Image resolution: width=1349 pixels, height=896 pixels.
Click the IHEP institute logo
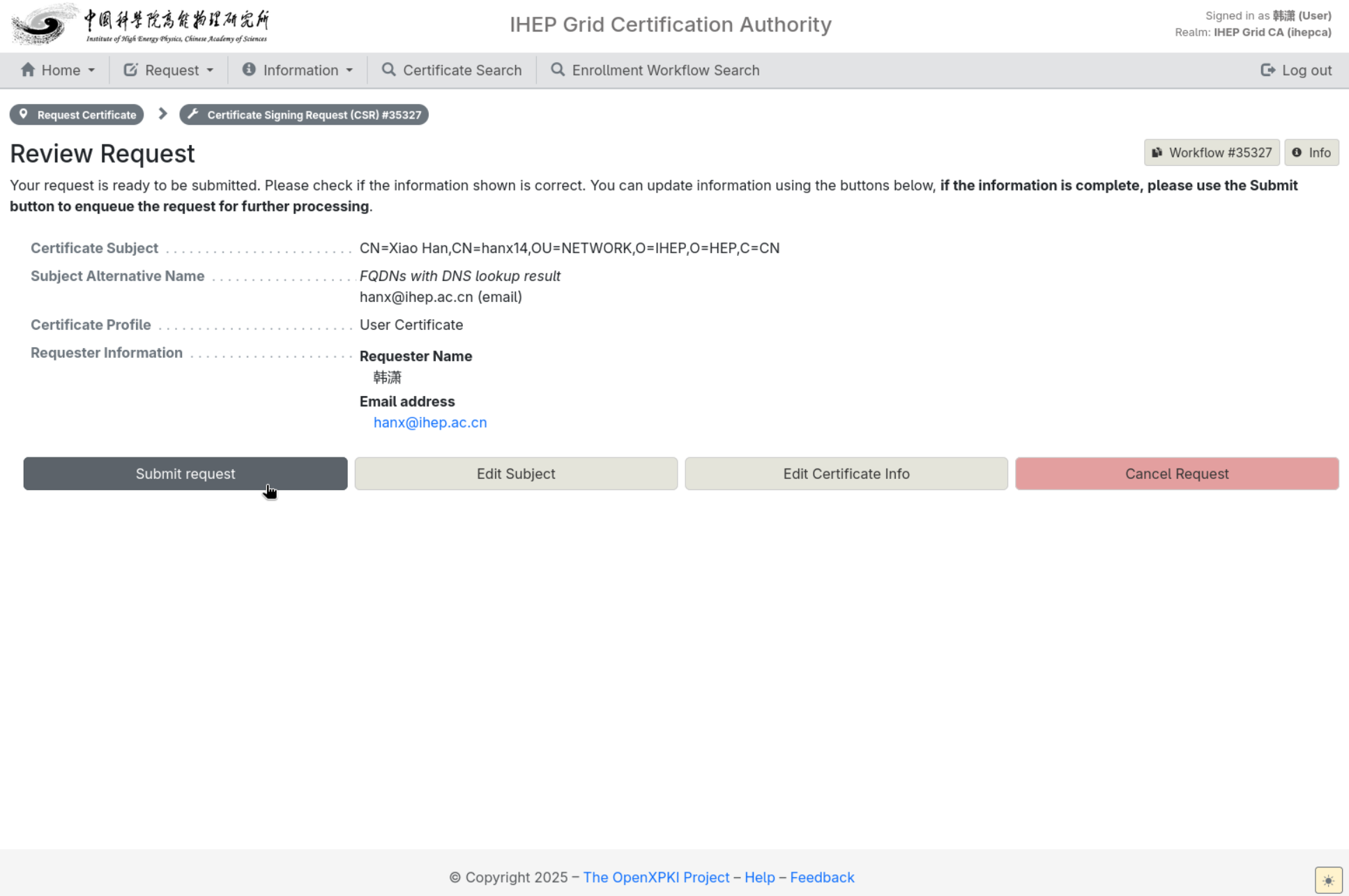click(140, 24)
